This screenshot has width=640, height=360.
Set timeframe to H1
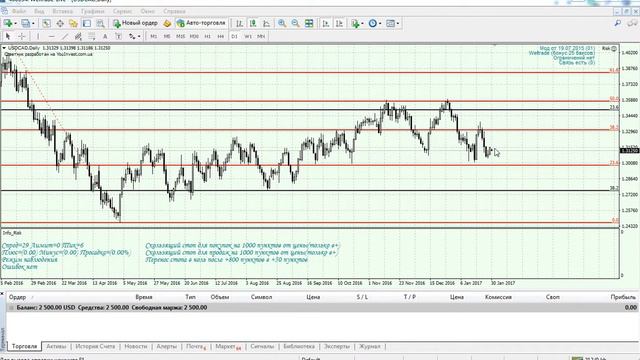click(207, 36)
